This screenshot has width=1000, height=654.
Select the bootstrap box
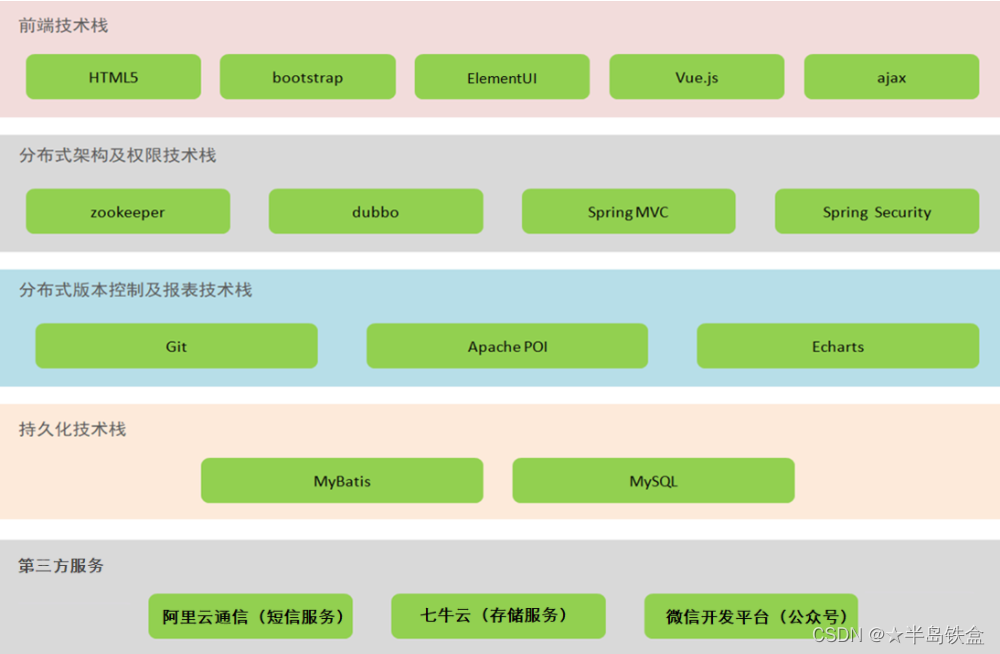click(307, 77)
